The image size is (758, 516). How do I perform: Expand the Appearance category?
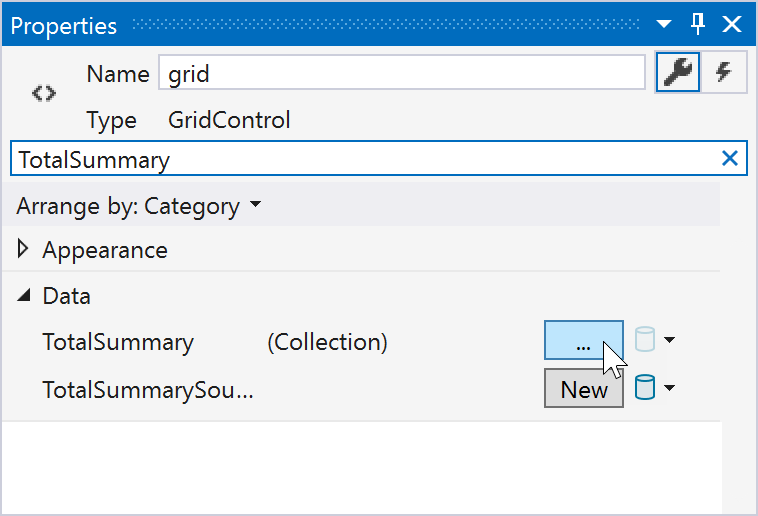pyautogui.click(x=25, y=249)
